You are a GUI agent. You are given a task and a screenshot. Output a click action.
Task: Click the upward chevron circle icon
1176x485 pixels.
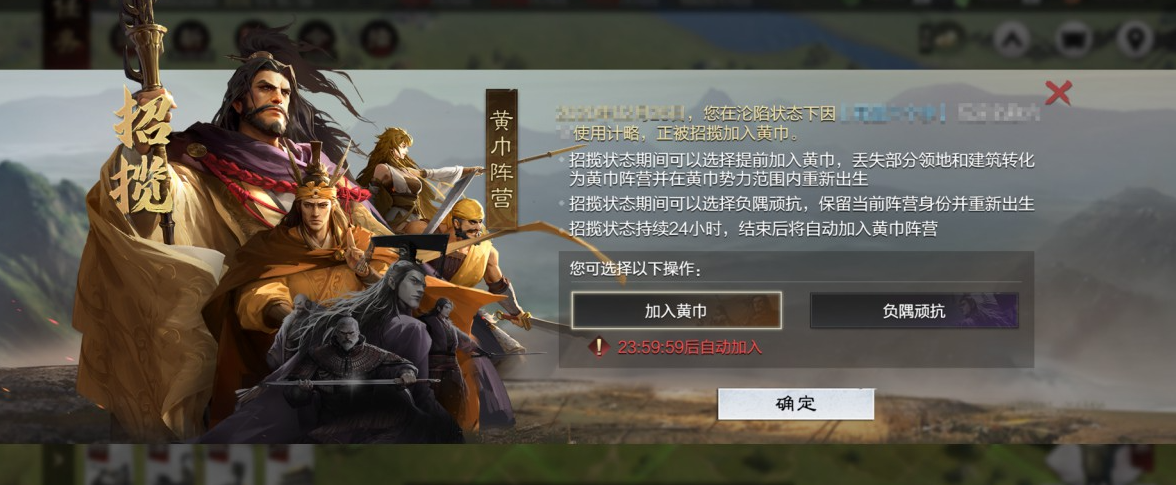[x=1012, y=39]
